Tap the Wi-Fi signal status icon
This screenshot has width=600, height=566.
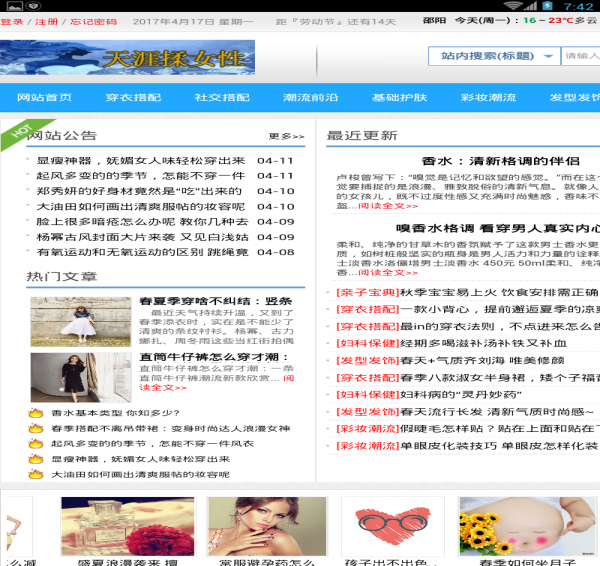pos(514,6)
